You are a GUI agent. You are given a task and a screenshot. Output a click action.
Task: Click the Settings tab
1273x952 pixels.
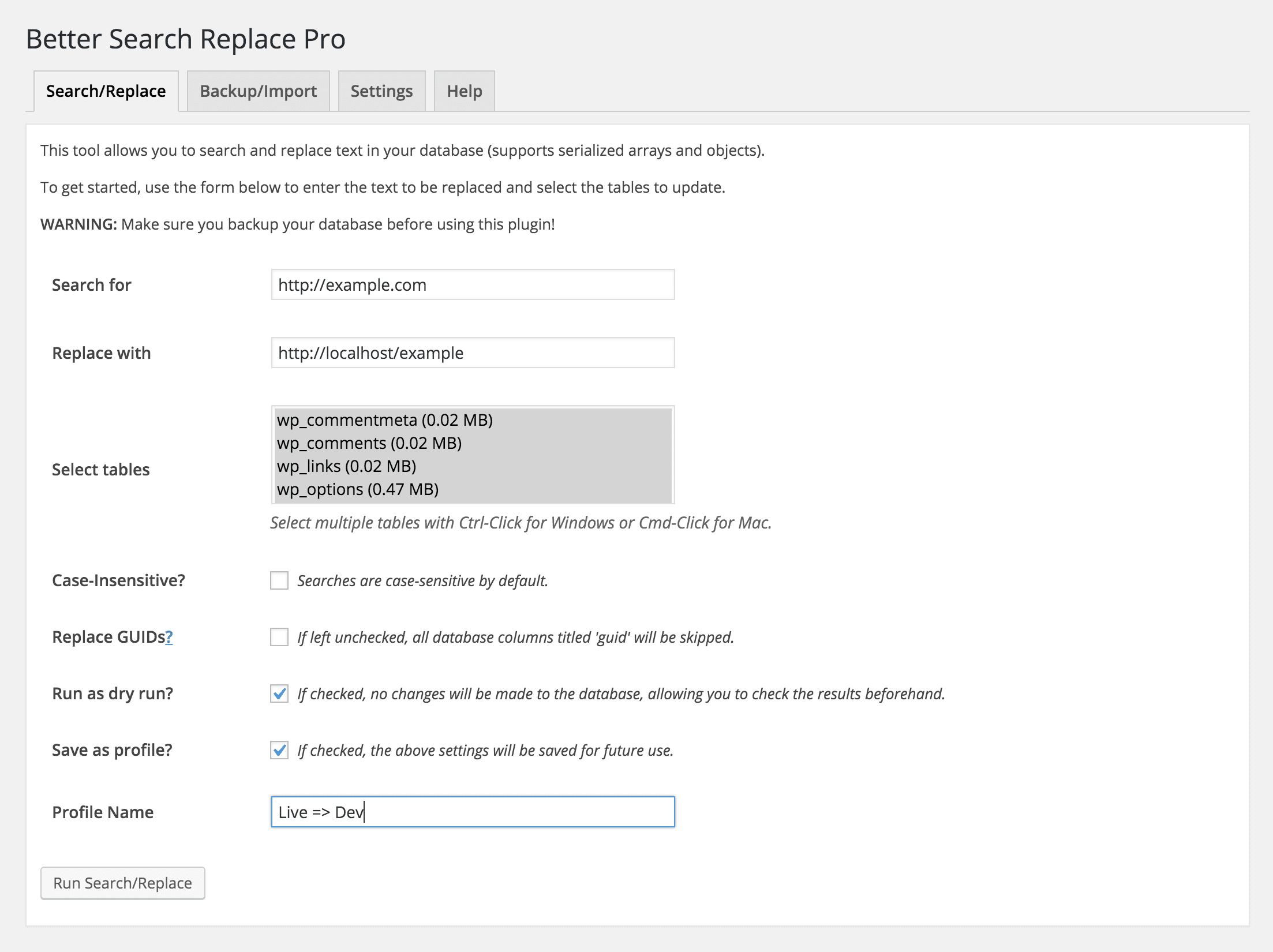coord(381,90)
